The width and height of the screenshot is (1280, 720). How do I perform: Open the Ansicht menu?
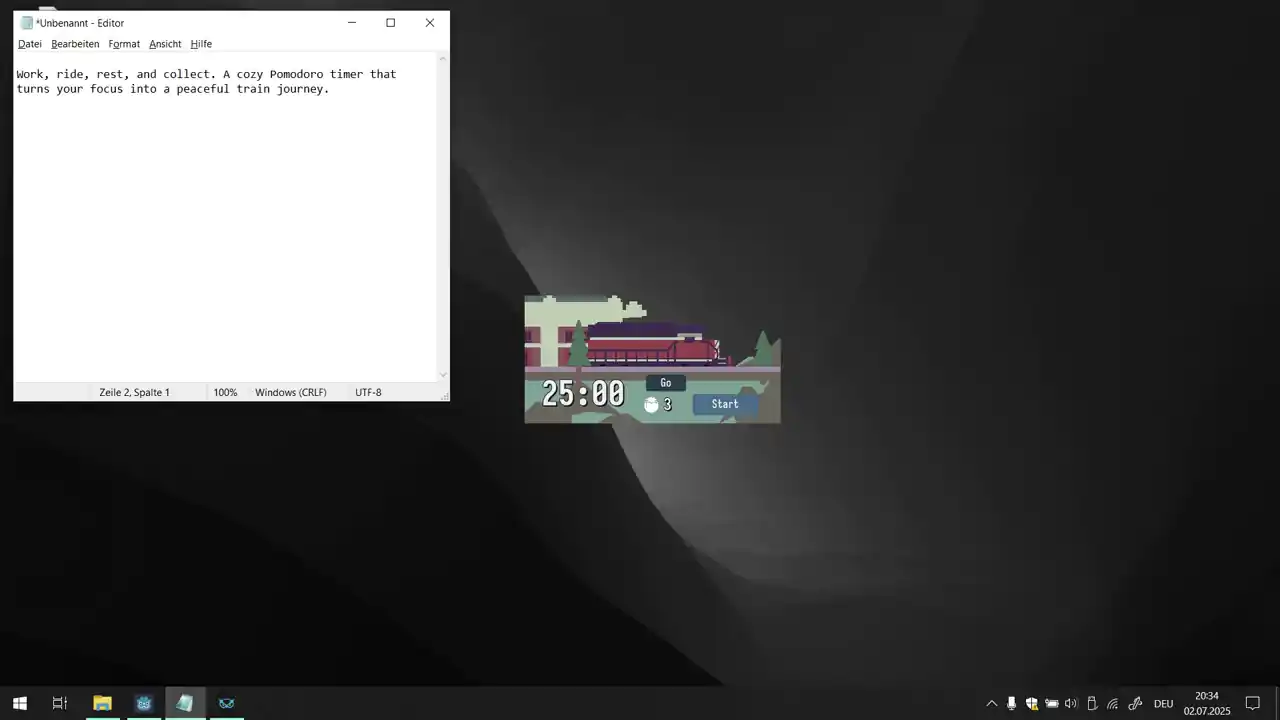(165, 44)
